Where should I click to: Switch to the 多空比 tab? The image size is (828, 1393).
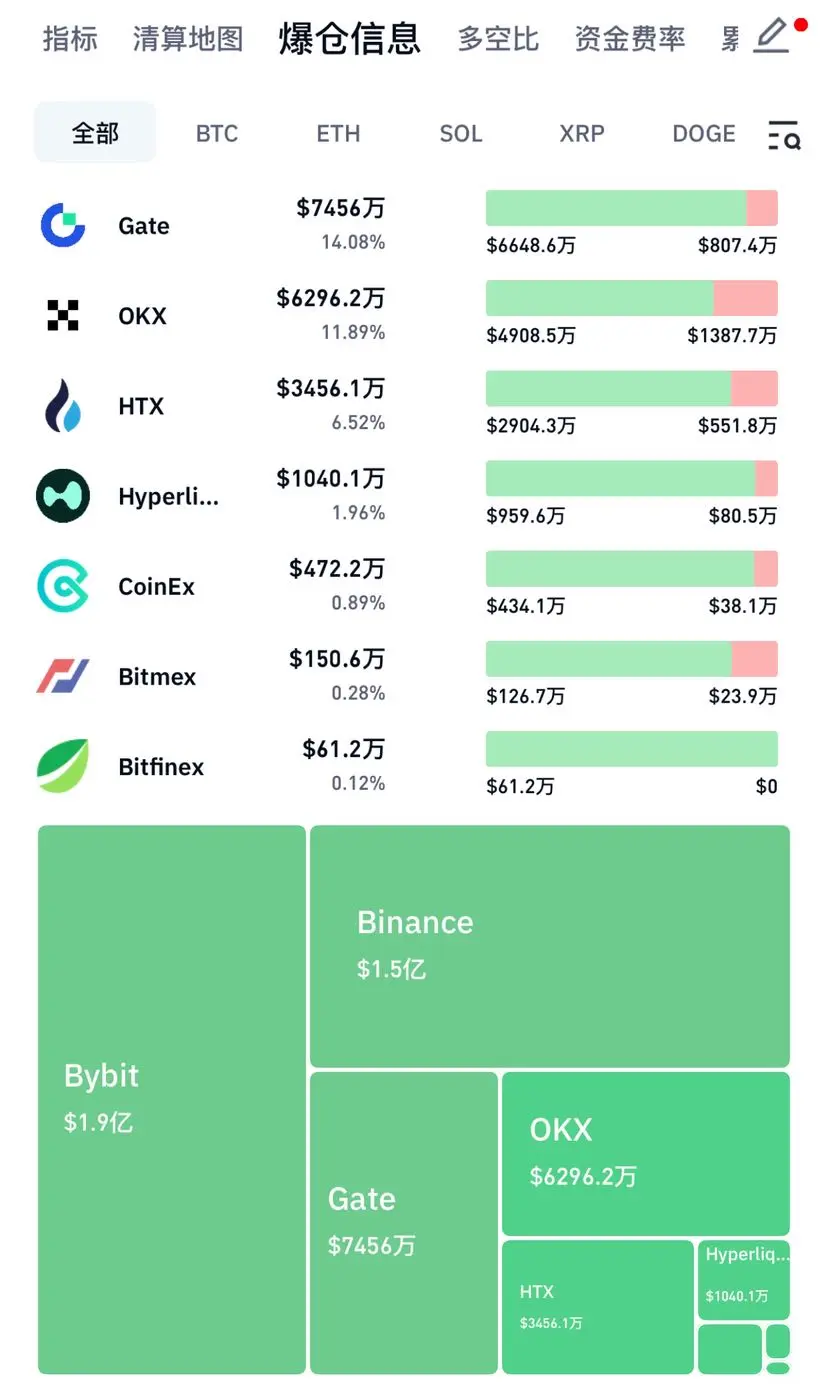click(x=498, y=39)
